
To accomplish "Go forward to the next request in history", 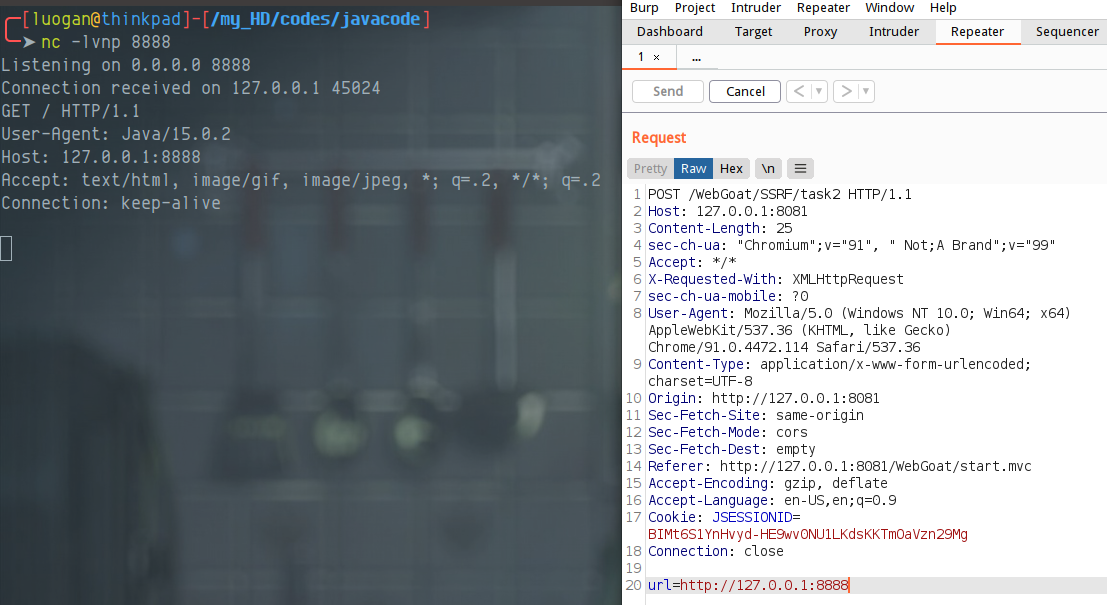I will (x=846, y=91).
